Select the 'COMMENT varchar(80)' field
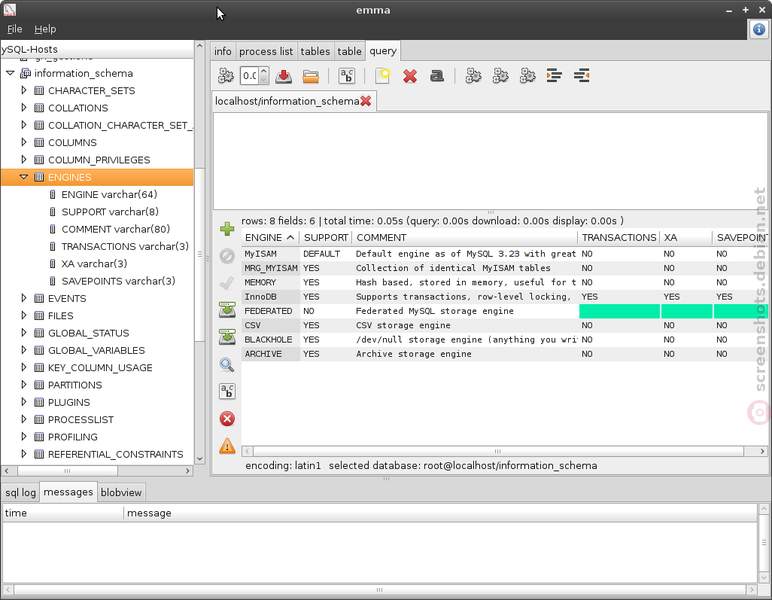This screenshot has height=600, width=772. click(x=116, y=229)
